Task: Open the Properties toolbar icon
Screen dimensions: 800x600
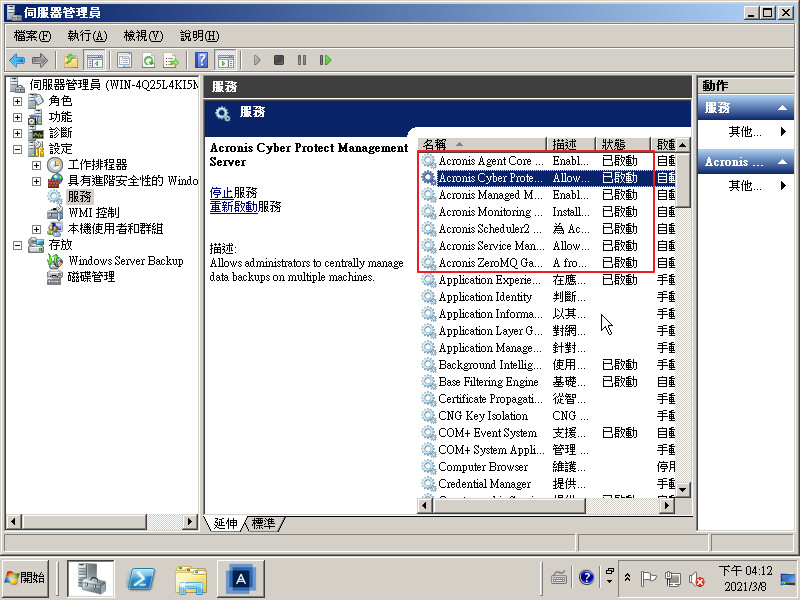Action: click(124, 60)
